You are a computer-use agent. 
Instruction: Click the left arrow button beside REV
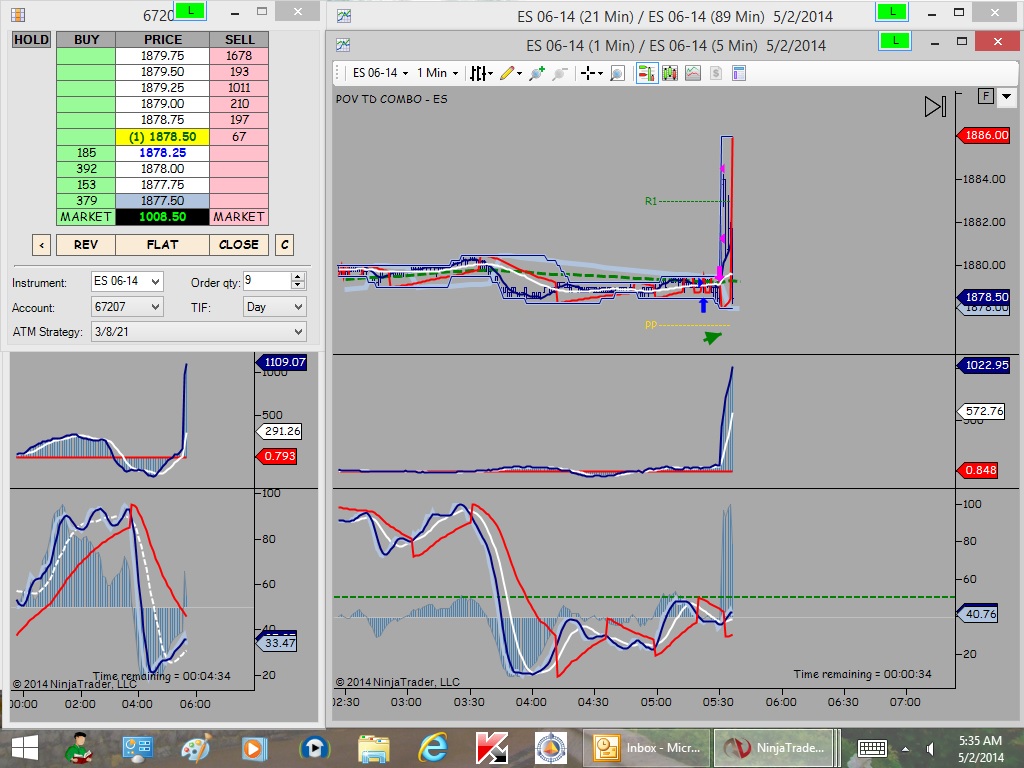coord(41,245)
